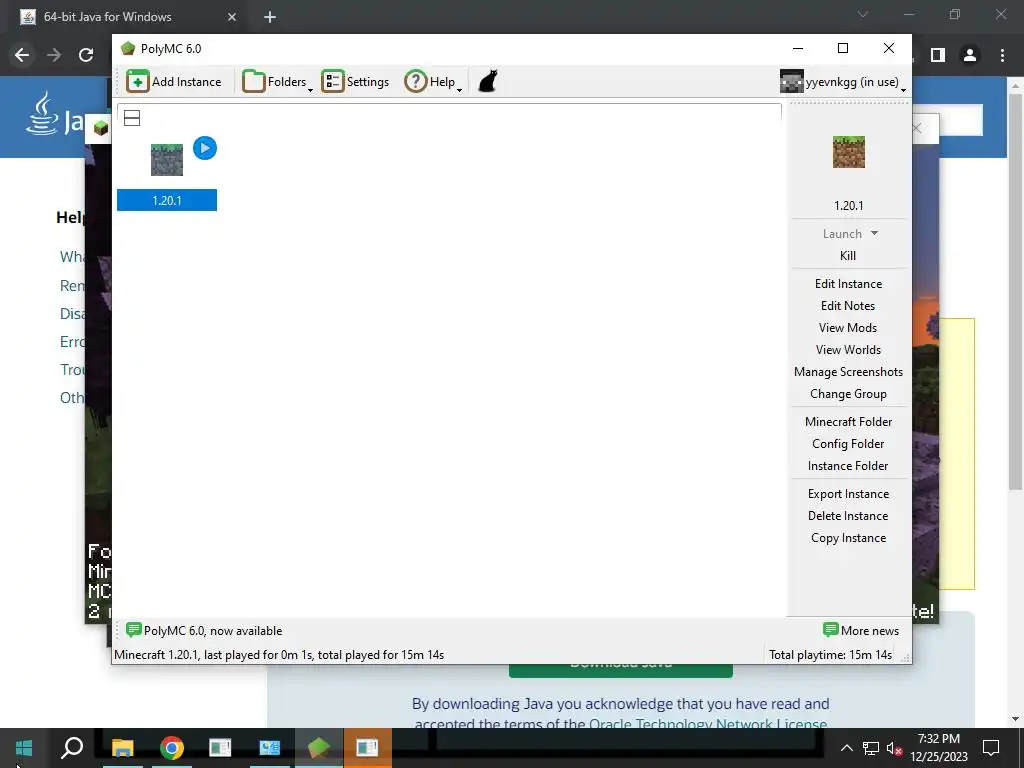The image size is (1024, 768).
Task: Click the black cat icon
Action: pos(488,82)
